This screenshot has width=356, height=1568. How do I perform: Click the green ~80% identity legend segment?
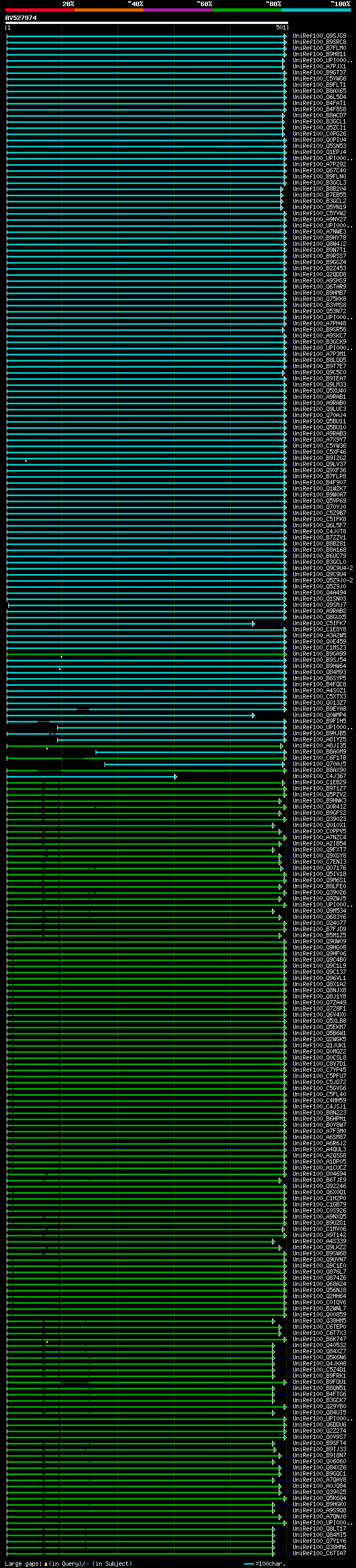[x=247, y=11]
